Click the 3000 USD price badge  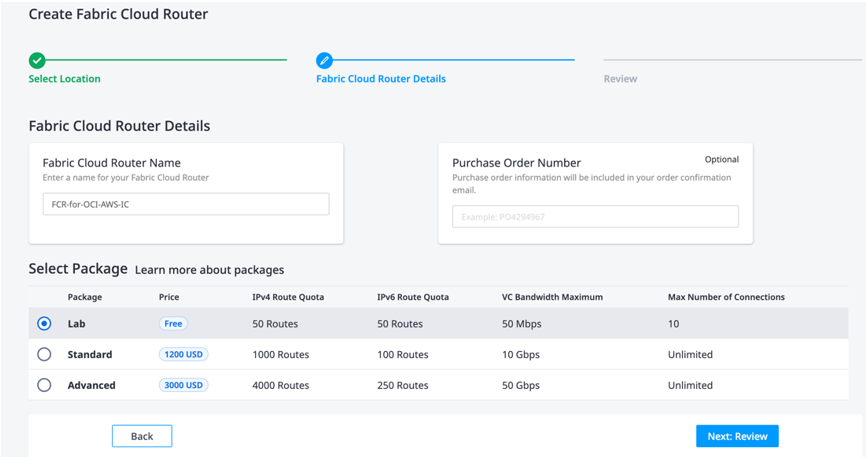tap(183, 385)
